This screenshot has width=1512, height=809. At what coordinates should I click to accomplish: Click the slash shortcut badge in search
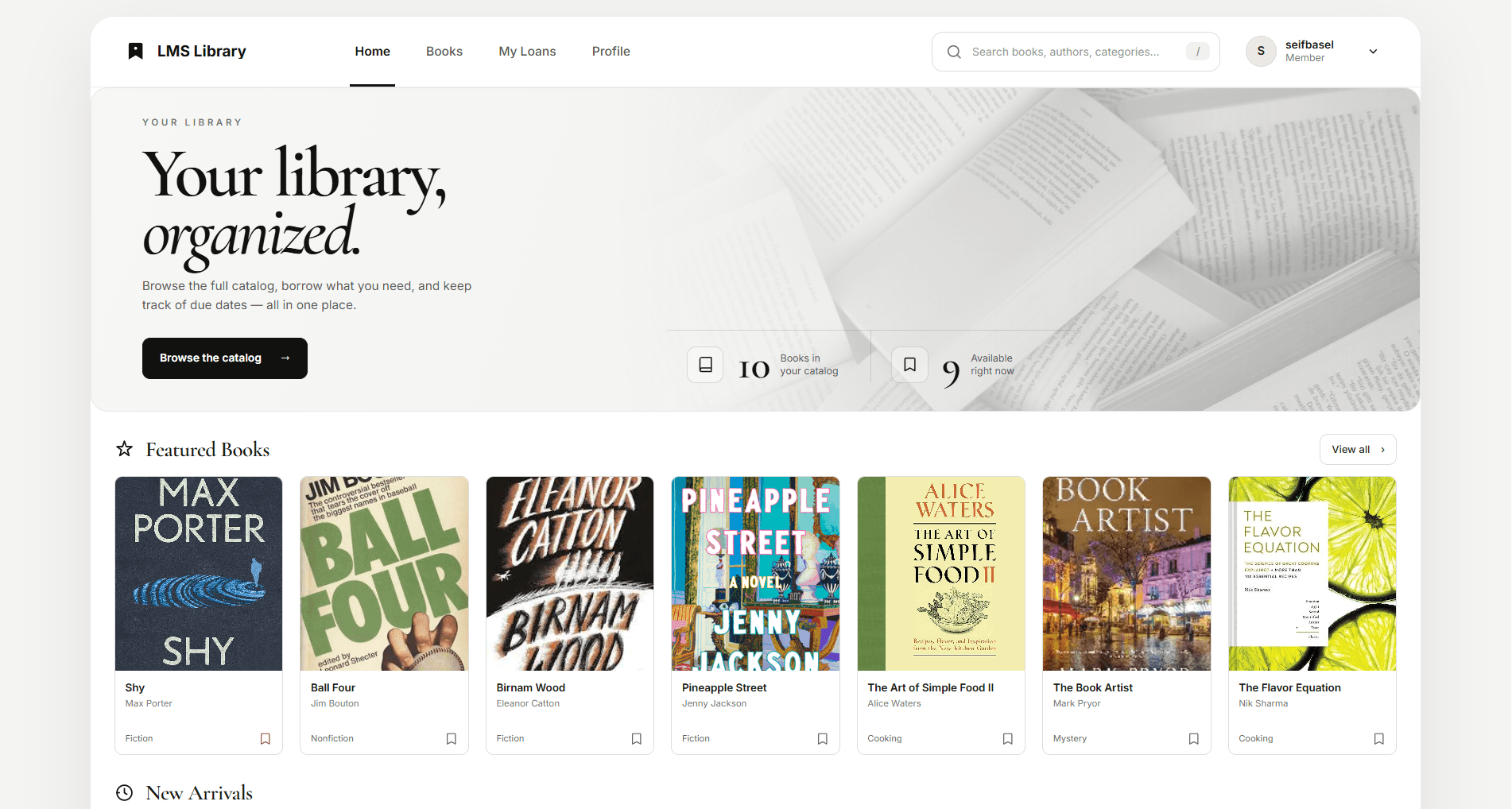pos(1198,52)
